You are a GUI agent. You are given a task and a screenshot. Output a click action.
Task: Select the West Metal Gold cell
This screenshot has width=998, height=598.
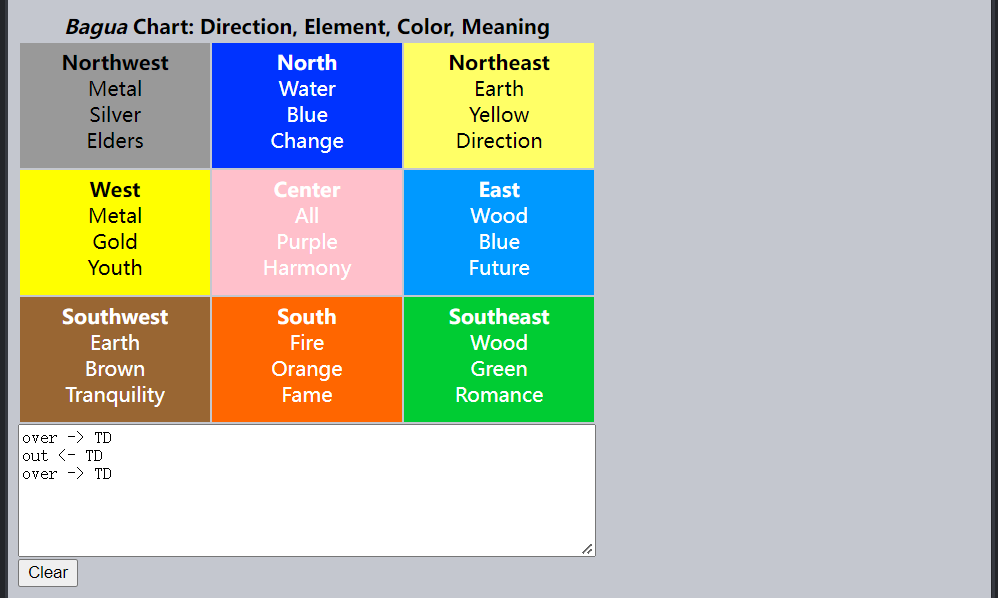click(115, 232)
